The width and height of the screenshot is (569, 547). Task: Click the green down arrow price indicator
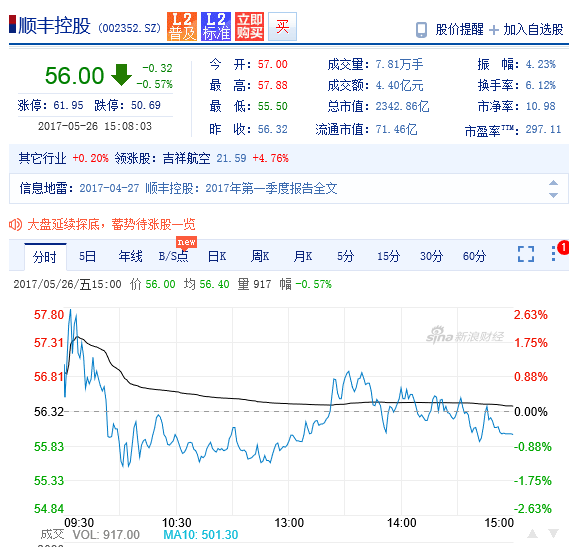point(121,75)
